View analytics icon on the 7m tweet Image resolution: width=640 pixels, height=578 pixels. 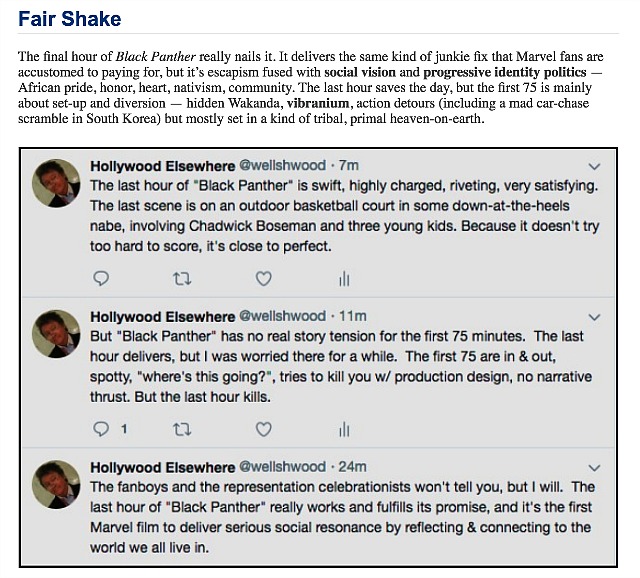tap(344, 279)
